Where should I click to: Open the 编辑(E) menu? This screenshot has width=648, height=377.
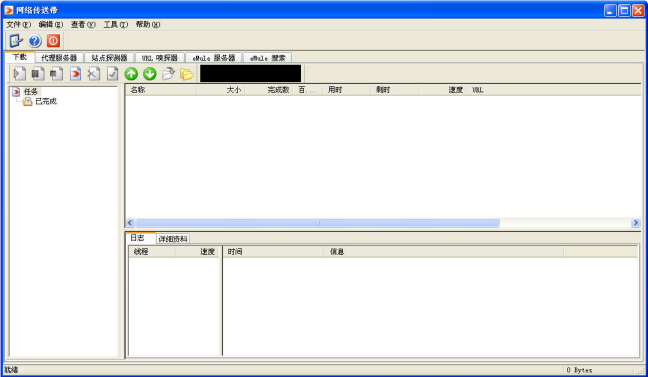click(50, 24)
